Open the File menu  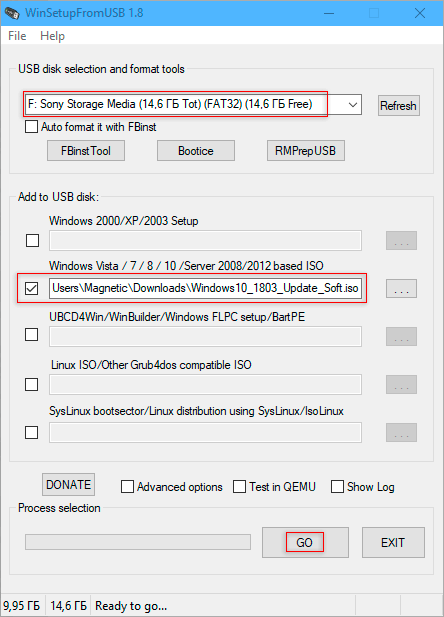[17, 36]
